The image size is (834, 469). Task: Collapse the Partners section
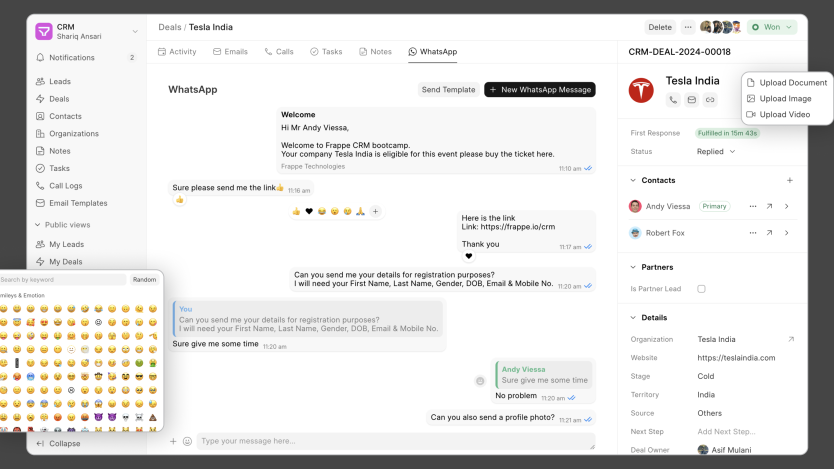pyautogui.click(x=633, y=267)
